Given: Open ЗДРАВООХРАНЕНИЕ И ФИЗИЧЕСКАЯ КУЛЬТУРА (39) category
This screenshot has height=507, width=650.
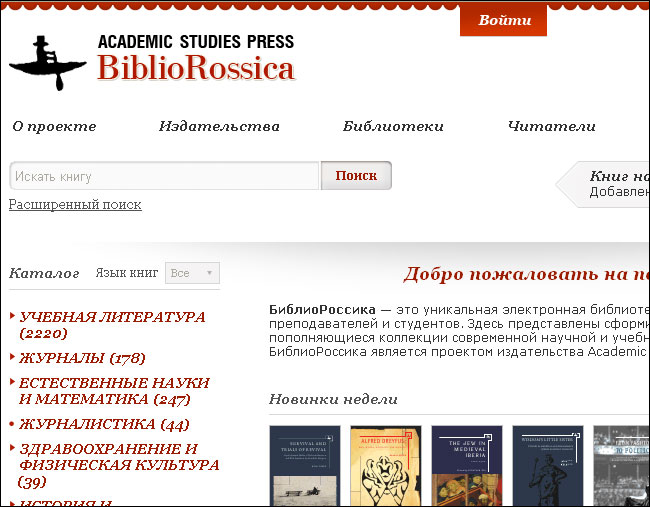Looking at the screenshot, I should click(x=119, y=465).
